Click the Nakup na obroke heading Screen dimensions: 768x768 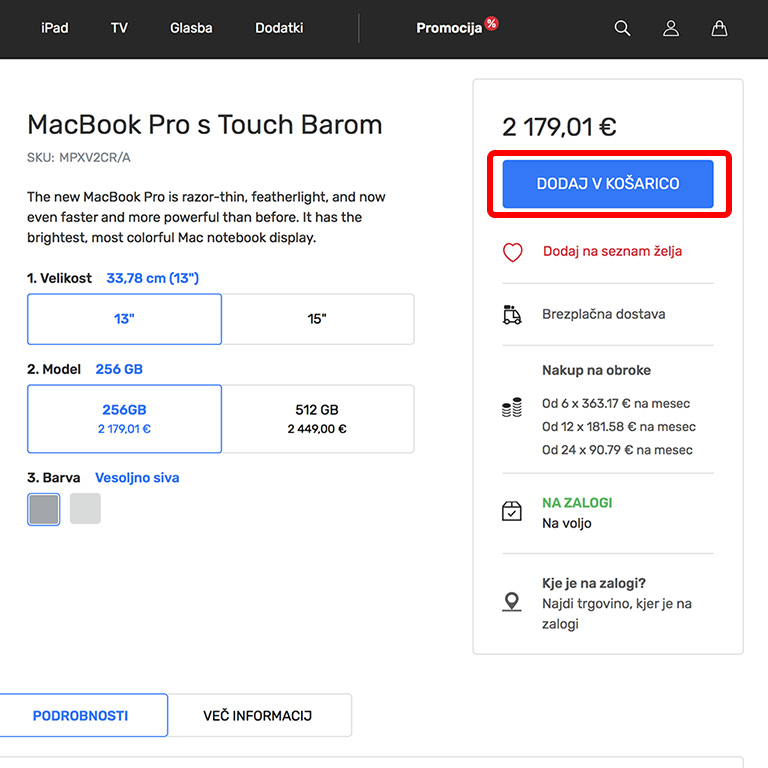tap(596, 370)
